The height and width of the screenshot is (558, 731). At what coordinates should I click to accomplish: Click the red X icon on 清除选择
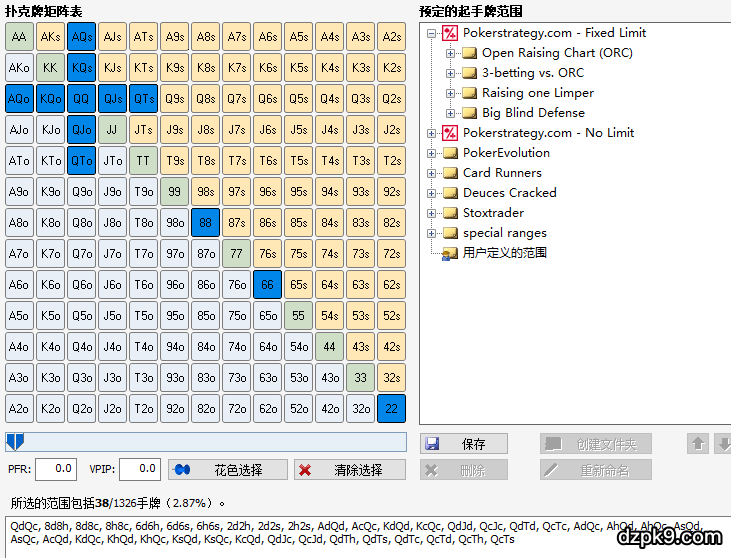pos(305,469)
